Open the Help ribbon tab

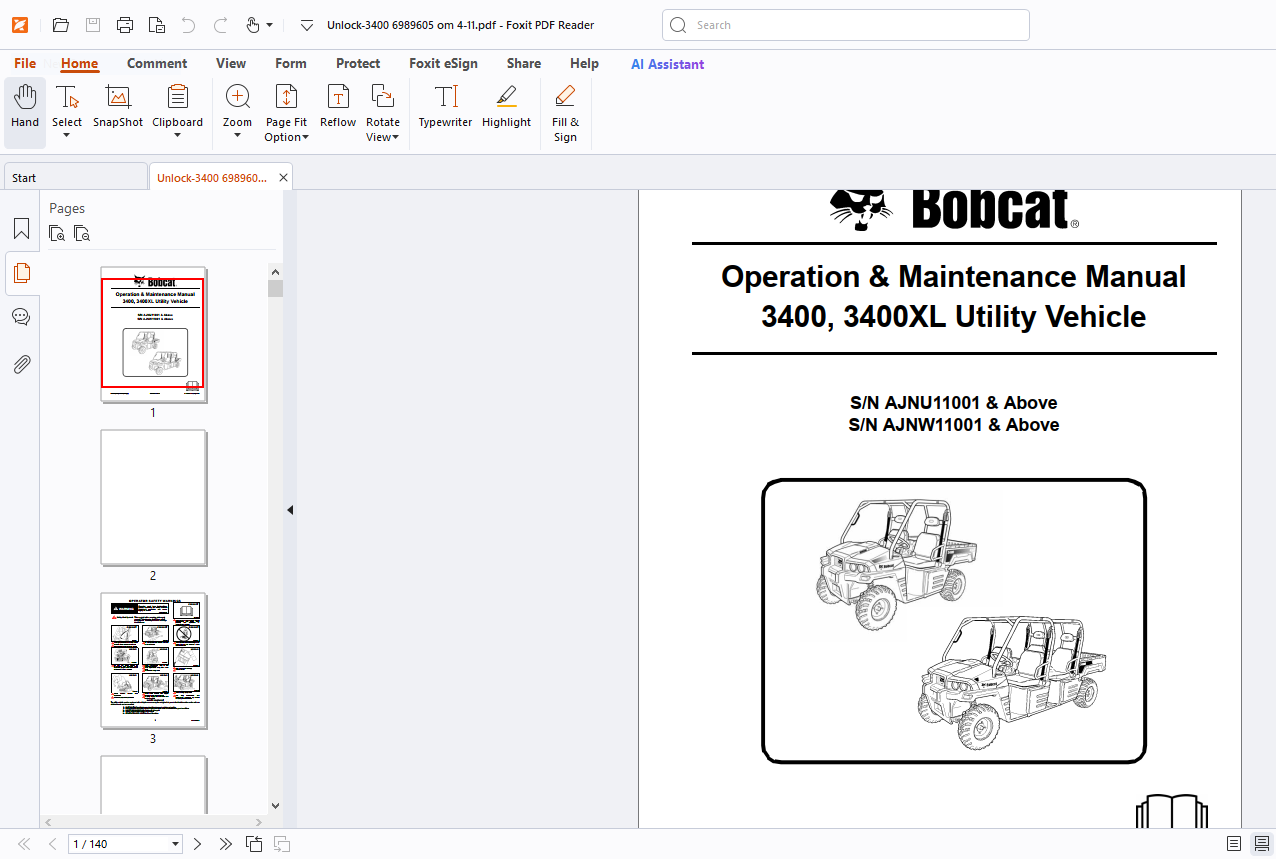point(584,63)
